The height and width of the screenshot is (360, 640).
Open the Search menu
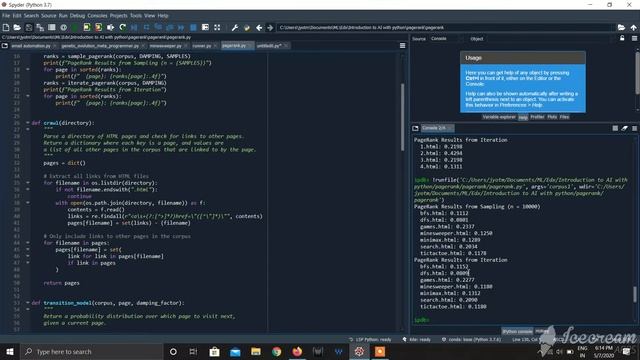click(x=31, y=16)
